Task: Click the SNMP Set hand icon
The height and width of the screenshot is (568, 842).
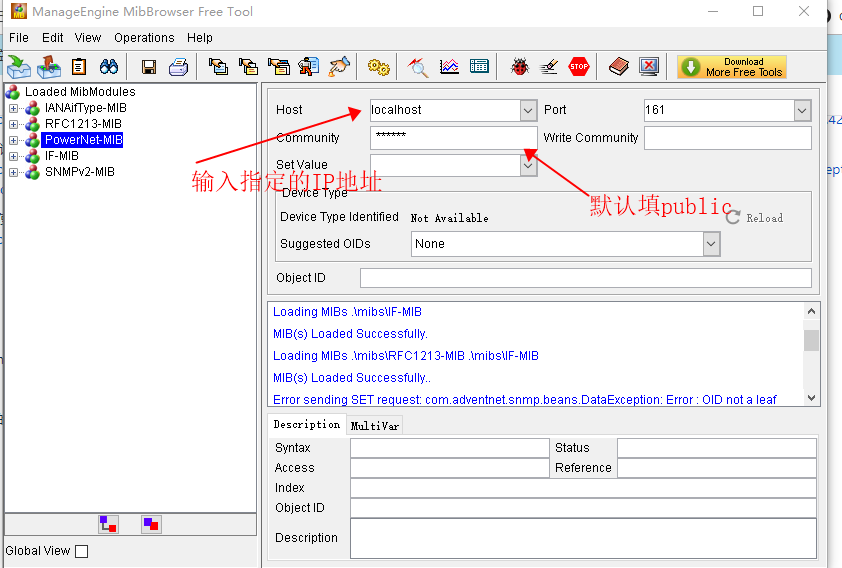Action: point(339,67)
